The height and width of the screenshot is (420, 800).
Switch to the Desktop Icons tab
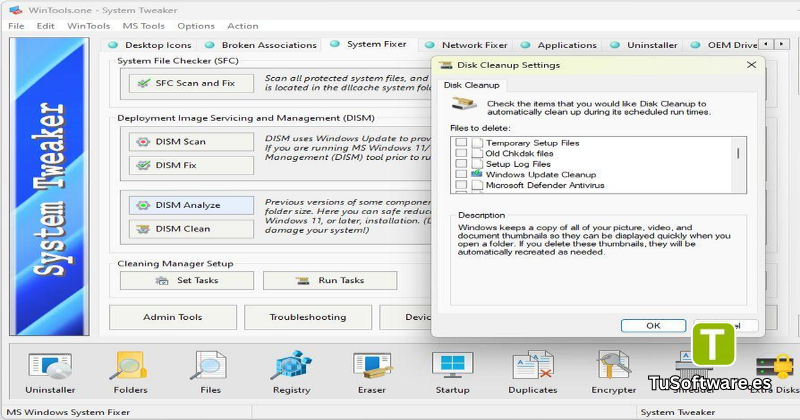coord(150,45)
